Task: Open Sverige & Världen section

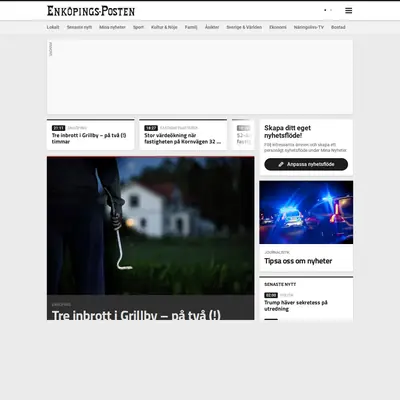Action: [x=244, y=27]
